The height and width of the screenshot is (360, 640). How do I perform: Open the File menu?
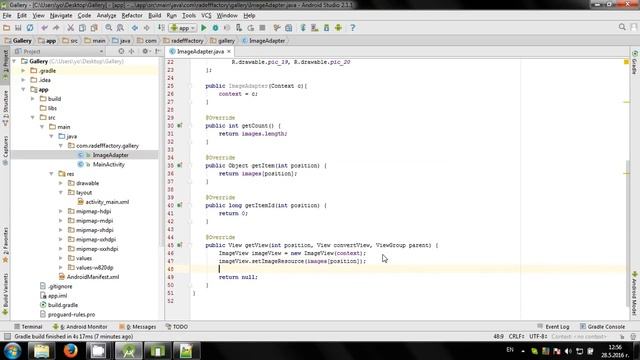[7, 16]
